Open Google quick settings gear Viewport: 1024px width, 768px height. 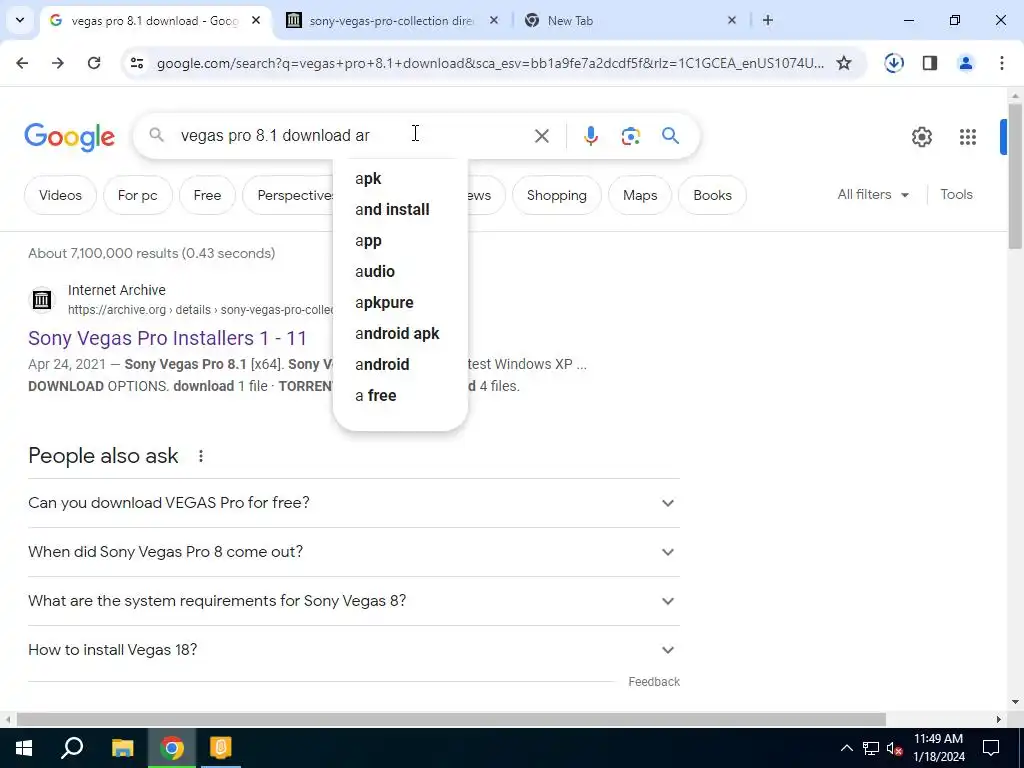point(921,136)
